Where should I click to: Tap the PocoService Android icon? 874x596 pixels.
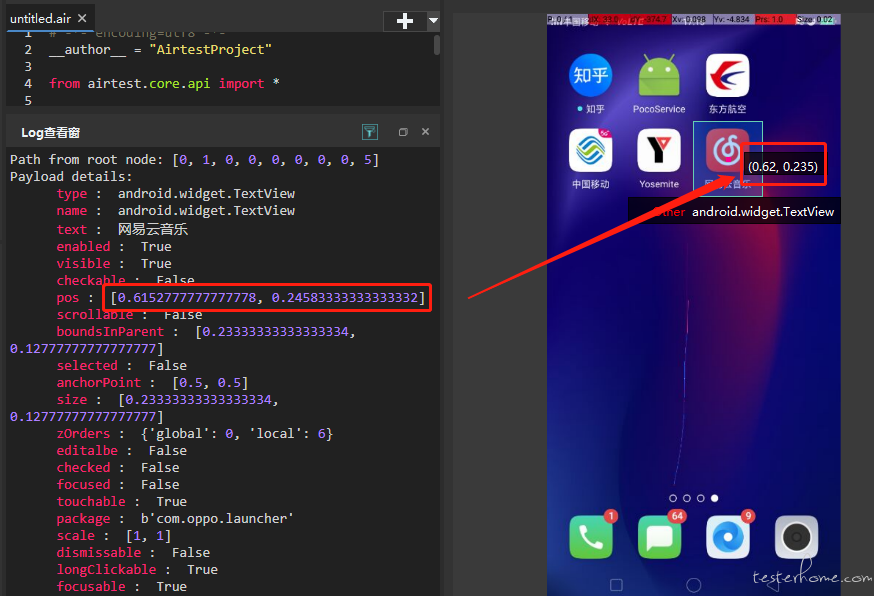pos(659,75)
